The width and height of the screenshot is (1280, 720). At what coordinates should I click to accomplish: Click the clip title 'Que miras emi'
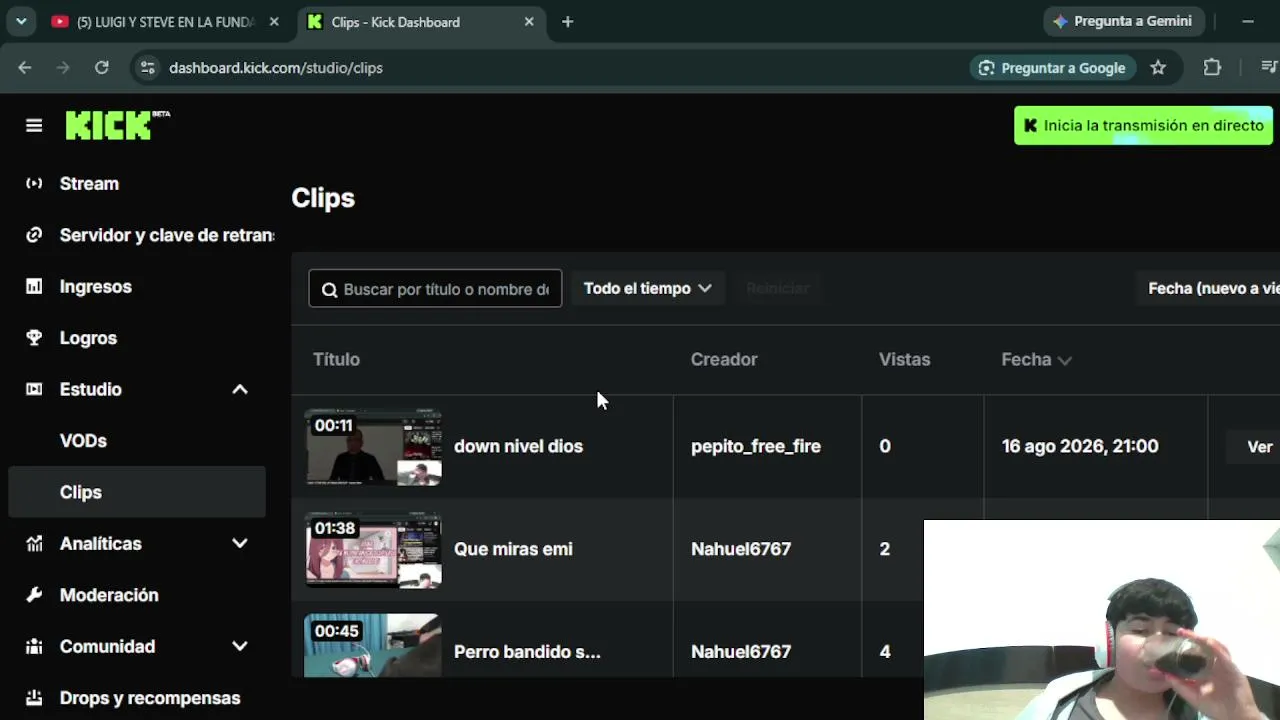pos(513,549)
